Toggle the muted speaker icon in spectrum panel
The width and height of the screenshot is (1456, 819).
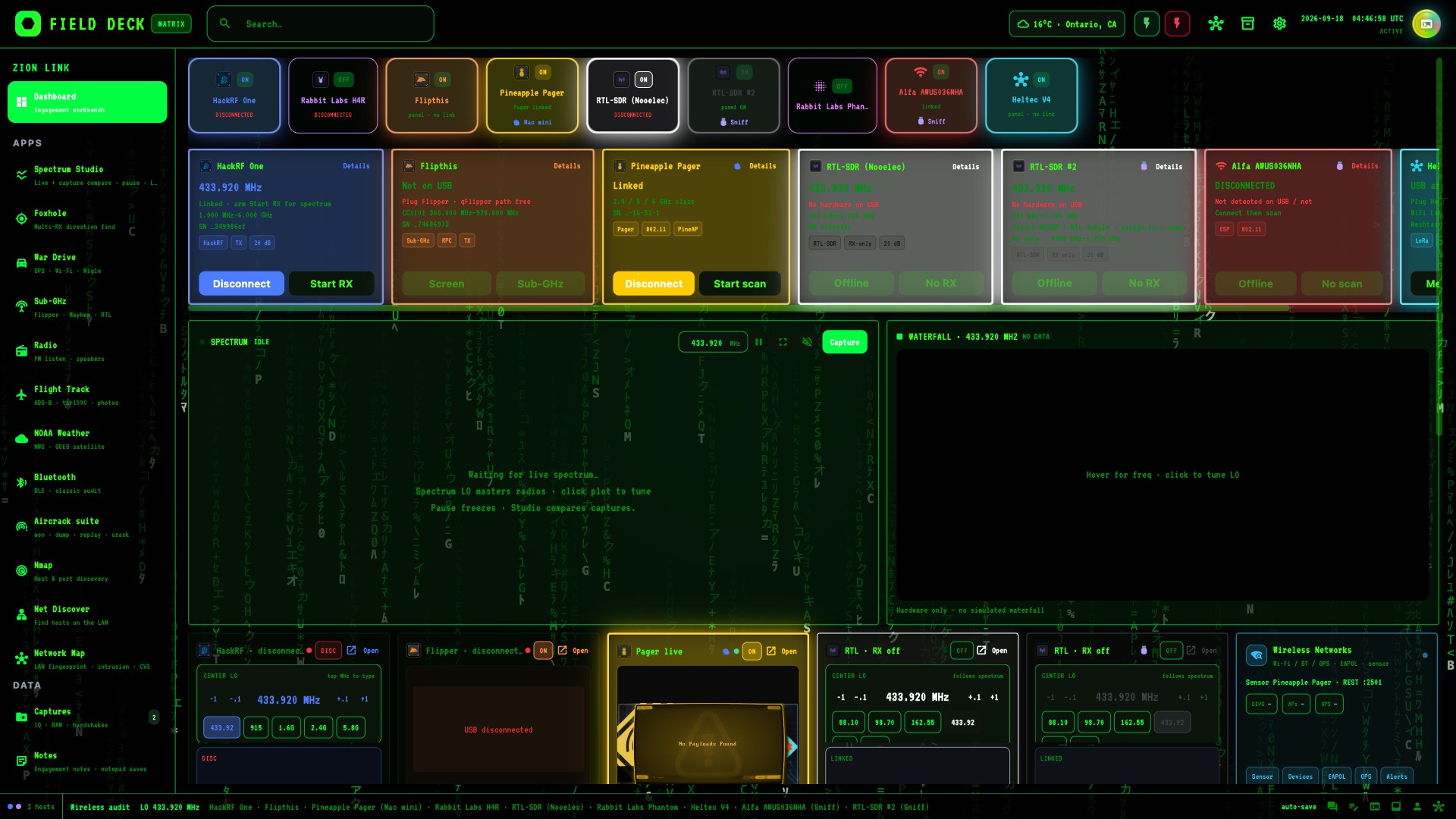click(807, 342)
